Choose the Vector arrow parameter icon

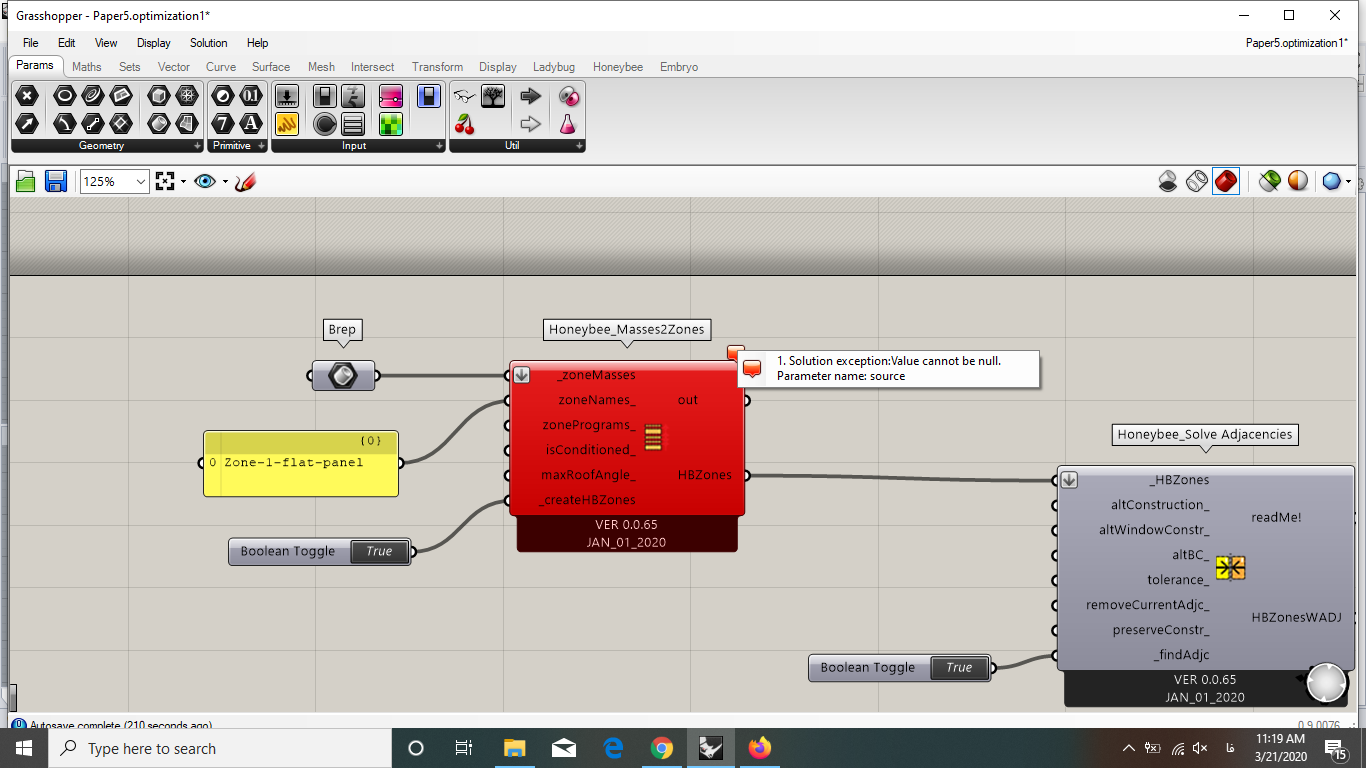click(x=28, y=124)
